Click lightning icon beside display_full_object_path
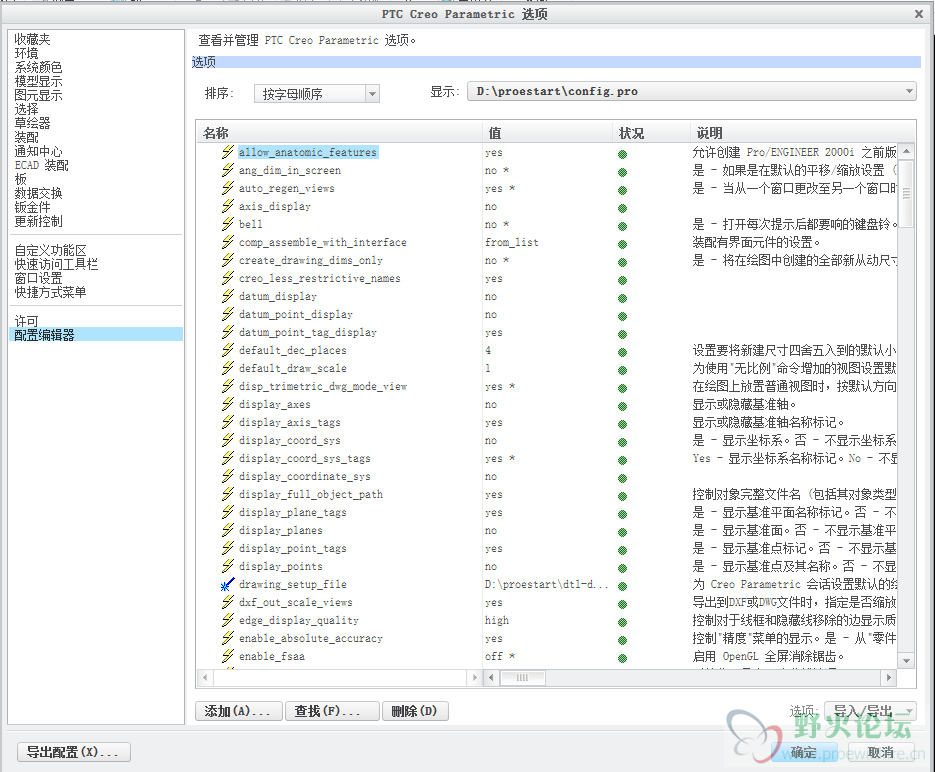Viewport: 935px width, 772px height. click(228, 494)
